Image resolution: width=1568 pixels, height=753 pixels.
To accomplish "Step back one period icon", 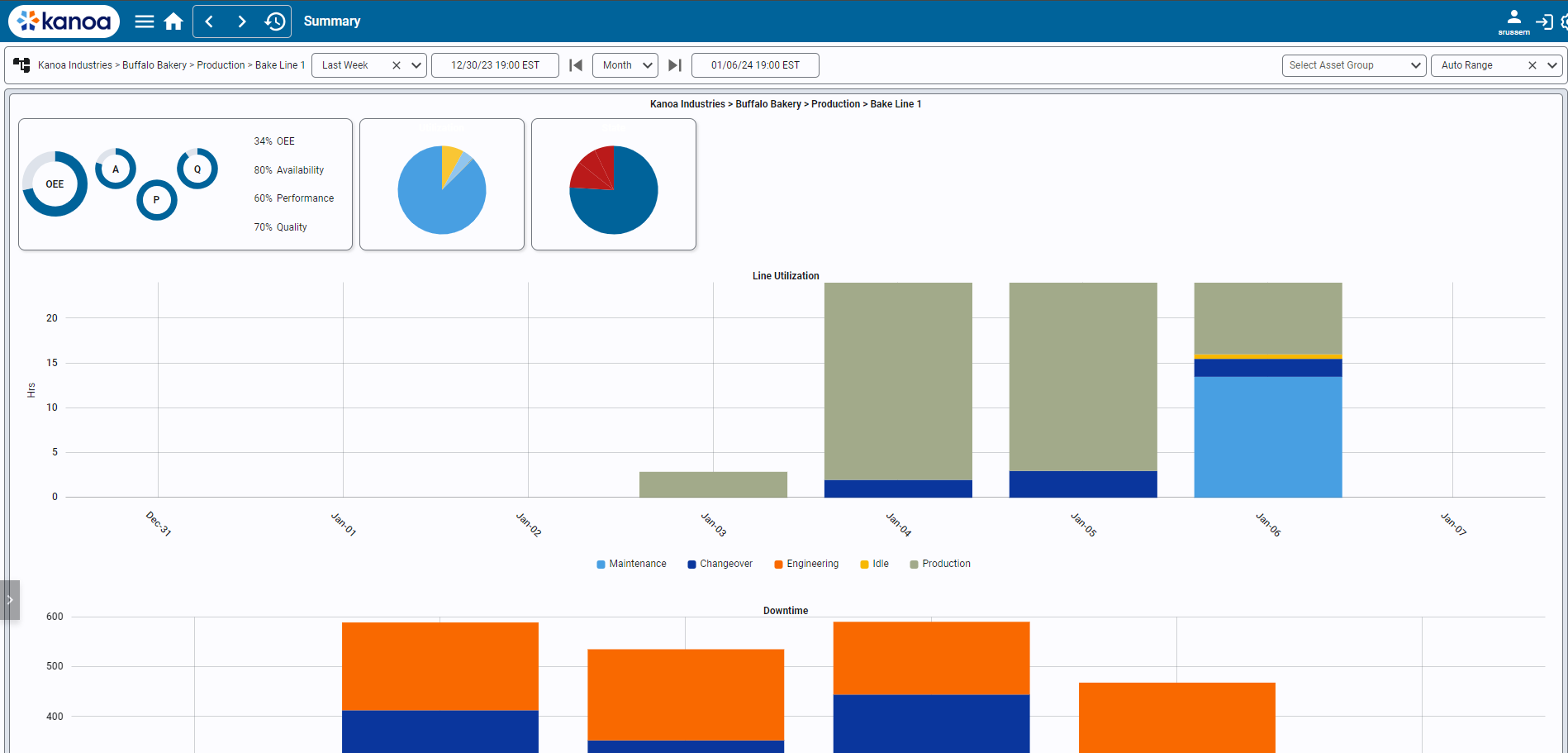I will click(x=576, y=65).
